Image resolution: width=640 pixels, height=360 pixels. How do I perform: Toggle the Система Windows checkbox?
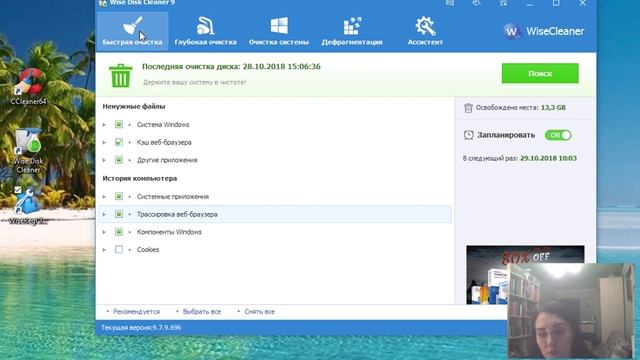click(119, 124)
